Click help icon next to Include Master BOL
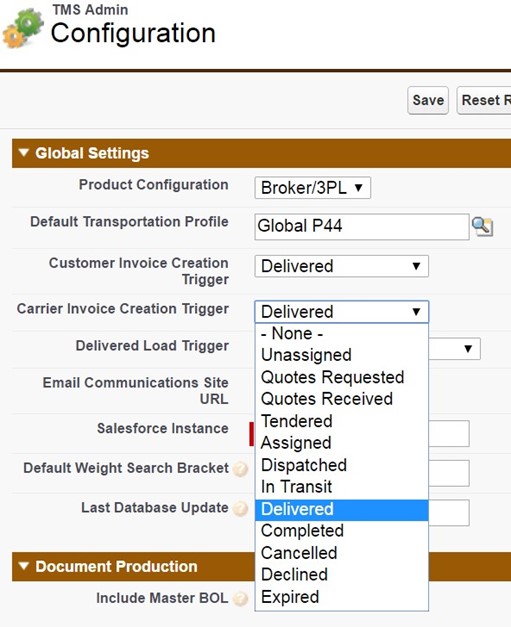 point(240,599)
